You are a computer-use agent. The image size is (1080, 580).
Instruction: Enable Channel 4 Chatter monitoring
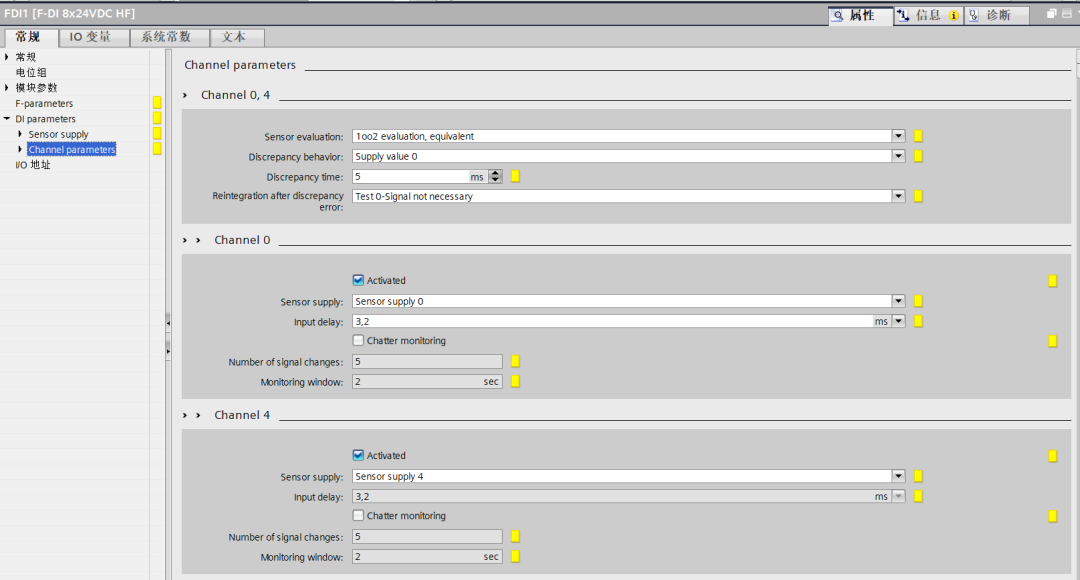[358, 515]
